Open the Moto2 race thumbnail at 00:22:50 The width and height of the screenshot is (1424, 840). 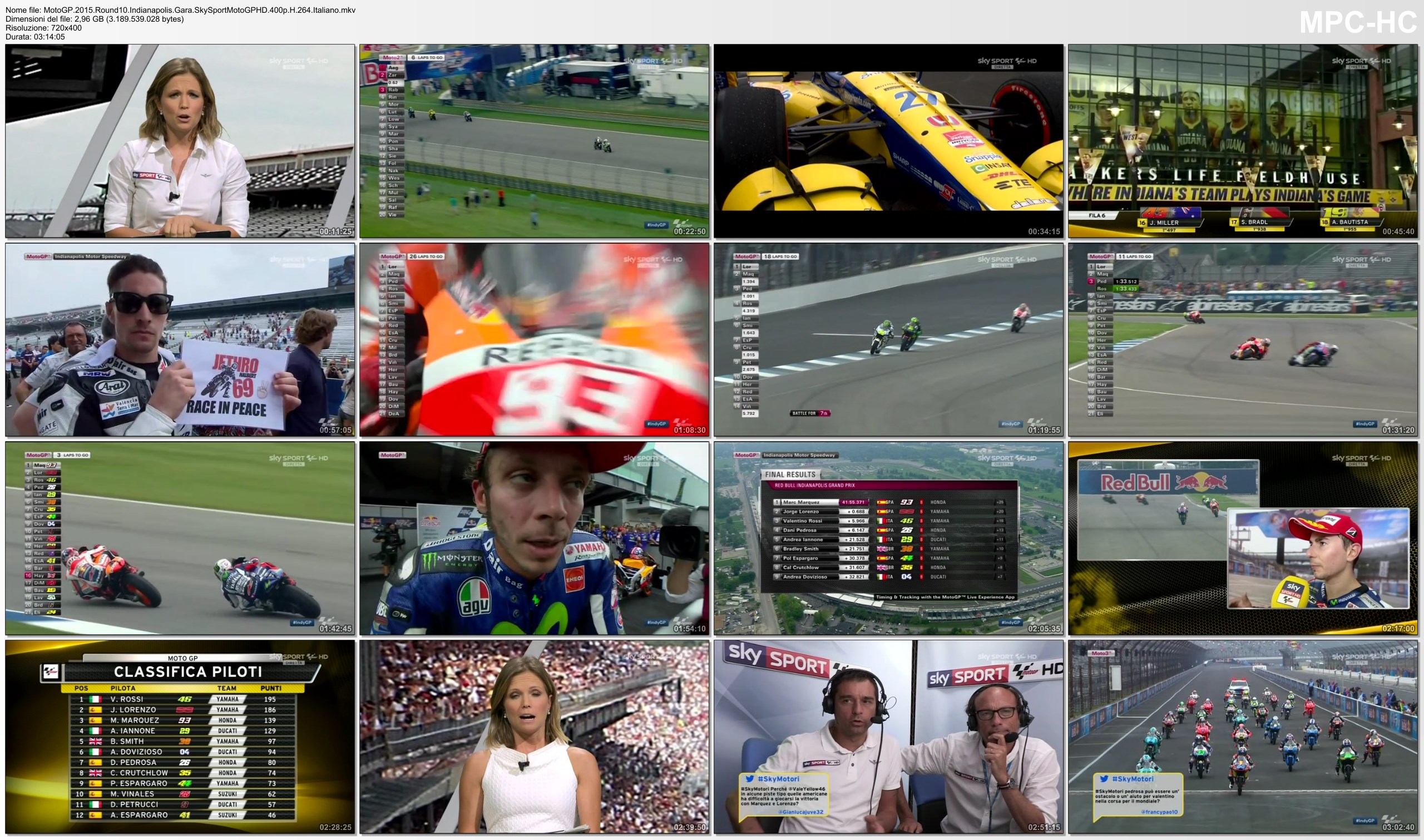pos(535,141)
